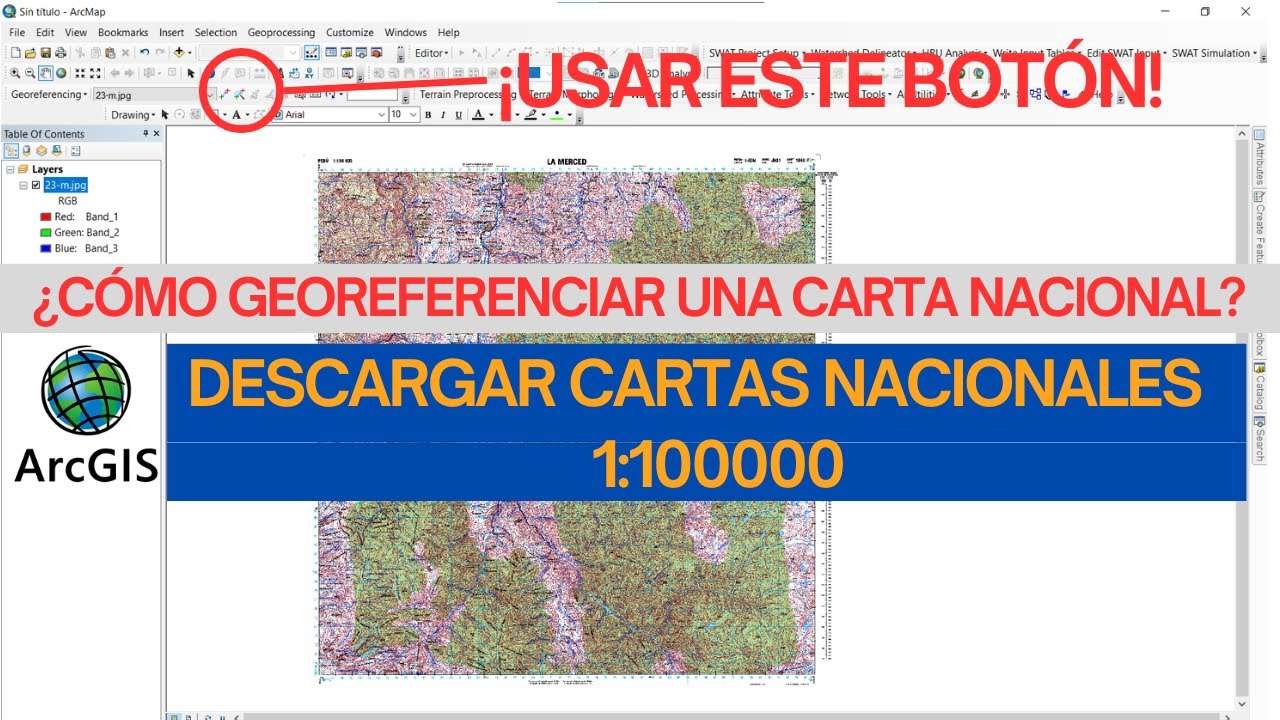This screenshot has height=720, width=1280.
Task: Open the Bookmarks menu
Action: (x=123, y=32)
